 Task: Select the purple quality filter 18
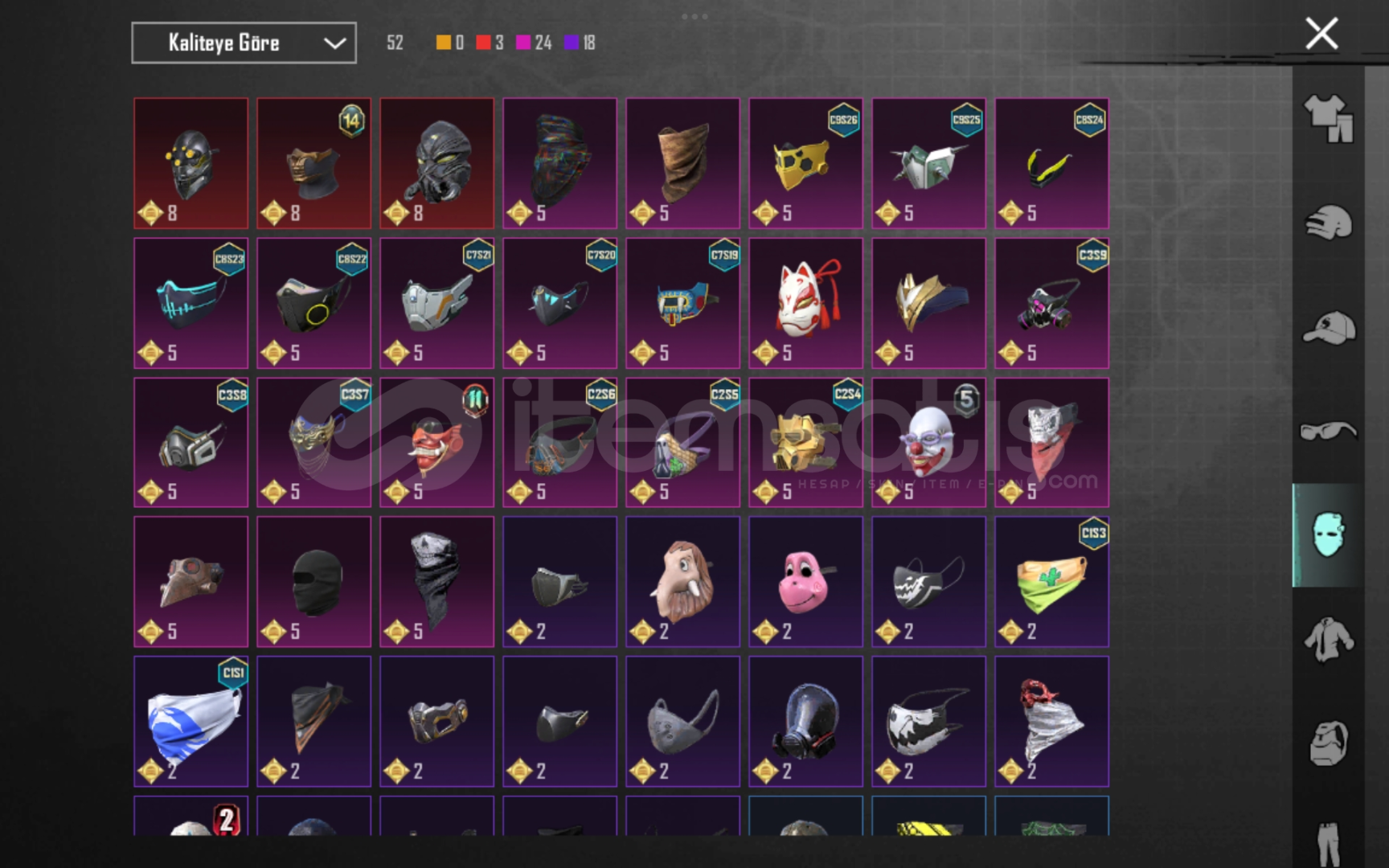tap(580, 43)
